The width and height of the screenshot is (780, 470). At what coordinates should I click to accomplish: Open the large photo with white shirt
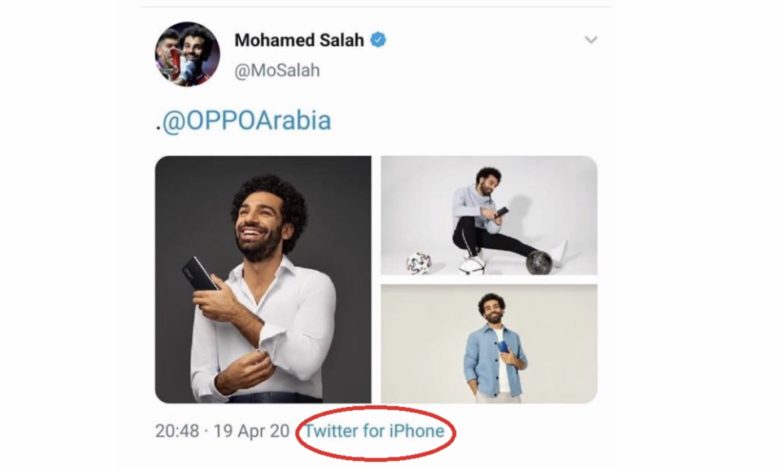coord(263,279)
